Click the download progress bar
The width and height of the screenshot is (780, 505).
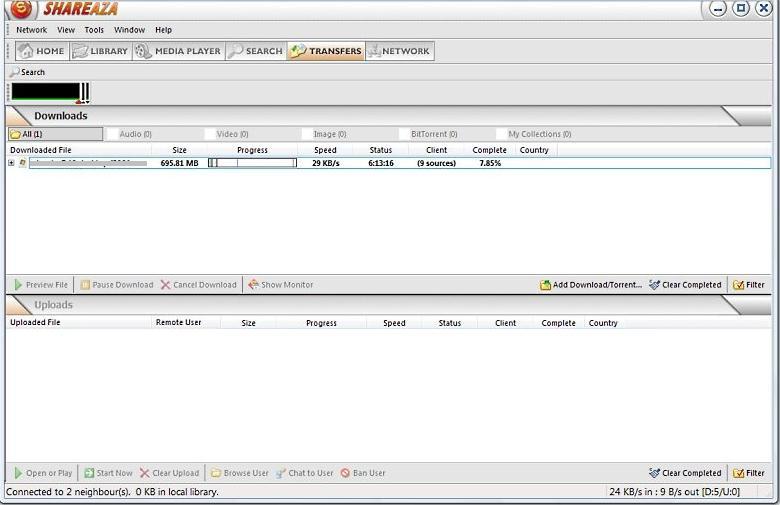point(252,163)
